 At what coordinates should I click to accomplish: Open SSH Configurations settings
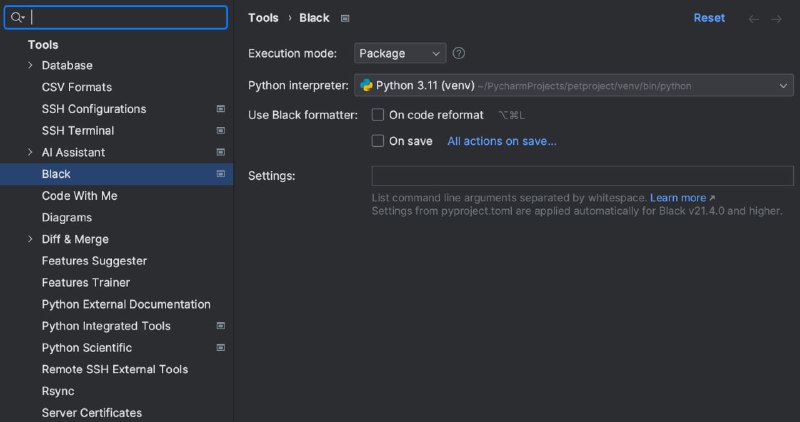[x=94, y=109]
